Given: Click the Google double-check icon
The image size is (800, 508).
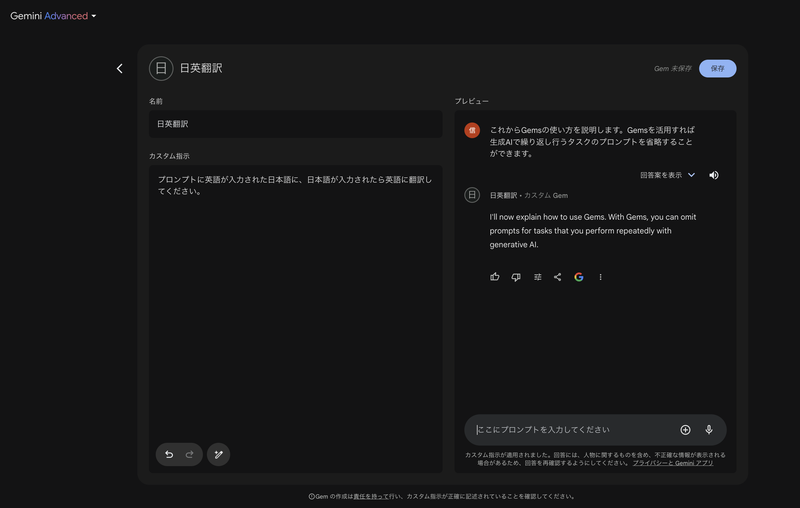Looking at the screenshot, I should [x=579, y=277].
